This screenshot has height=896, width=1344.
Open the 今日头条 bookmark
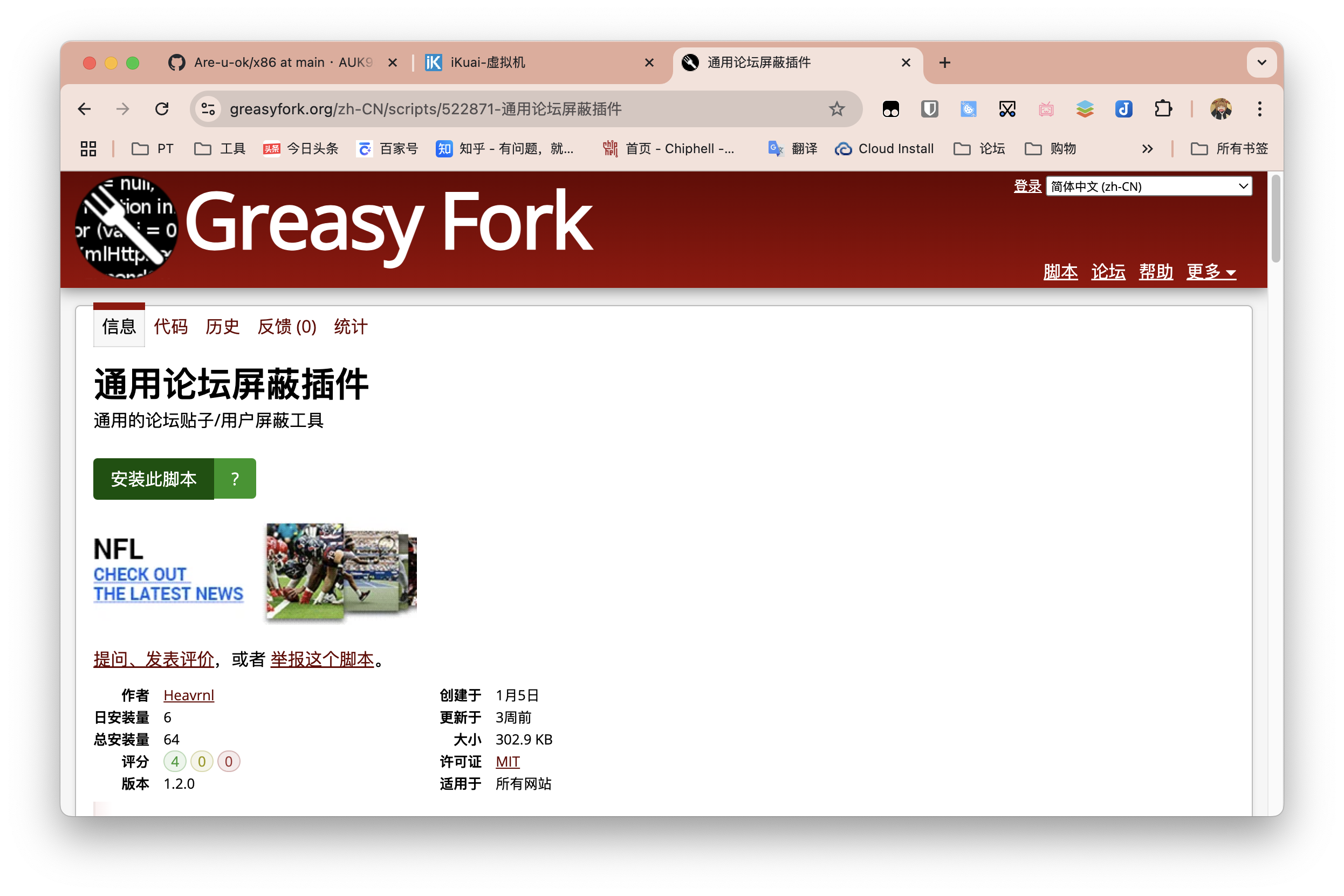pos(301,149)
